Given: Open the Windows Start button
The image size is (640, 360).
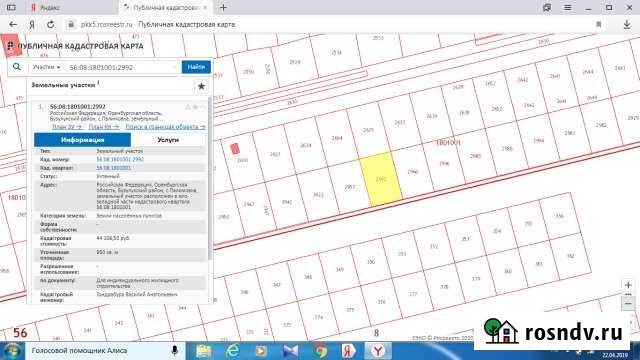Looking at the screenshot, I should pos(13,351).
